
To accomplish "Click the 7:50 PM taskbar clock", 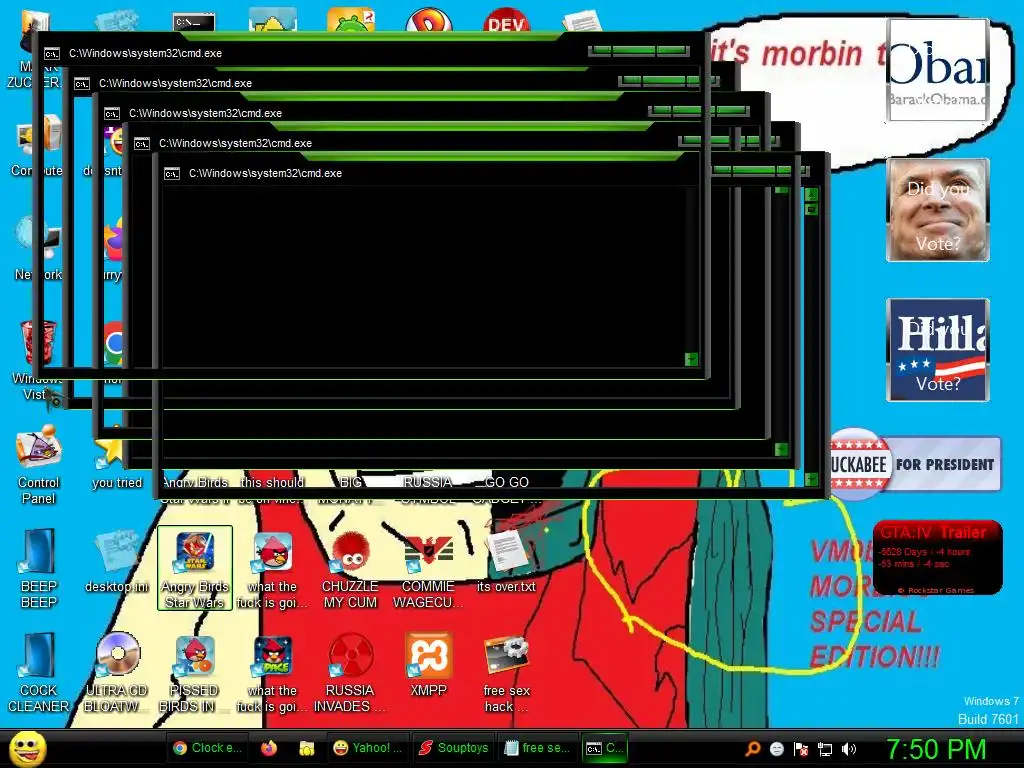I will (935, 749).
